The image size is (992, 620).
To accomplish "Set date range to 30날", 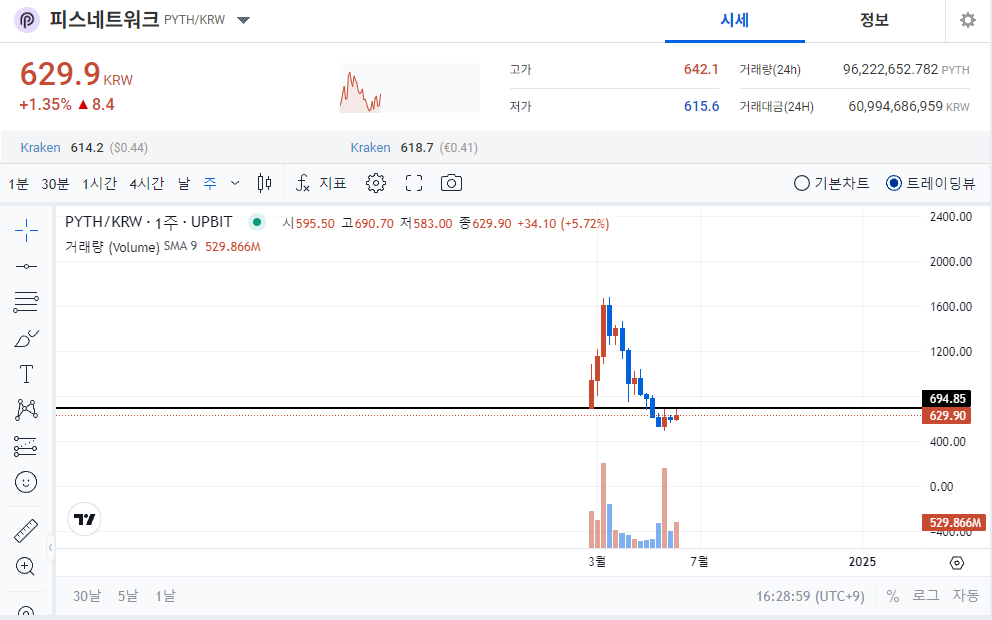I will 87,596.
